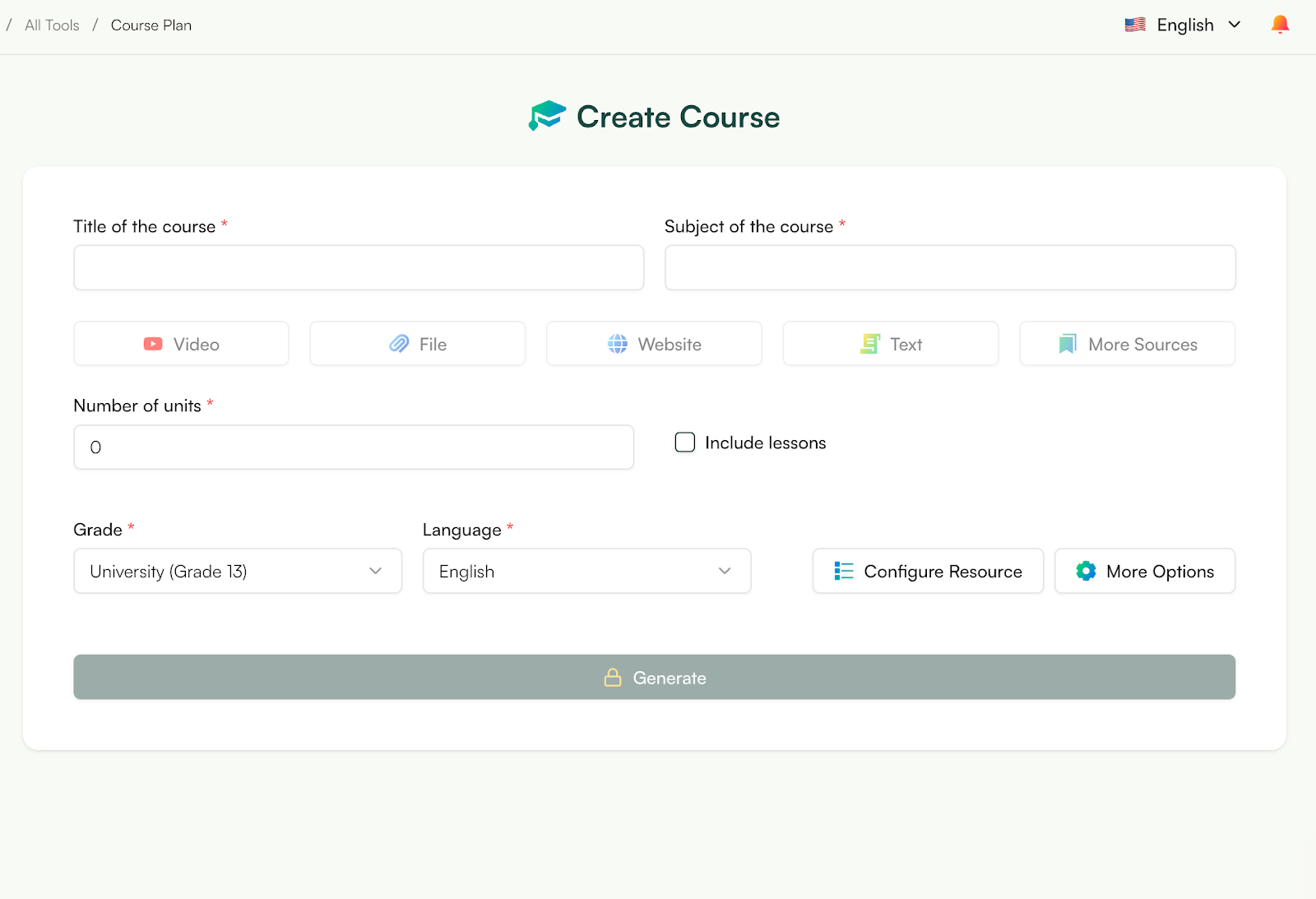Click the More Options gear icon
This screenshot has width=1316, height=899.
[1086, 571]
